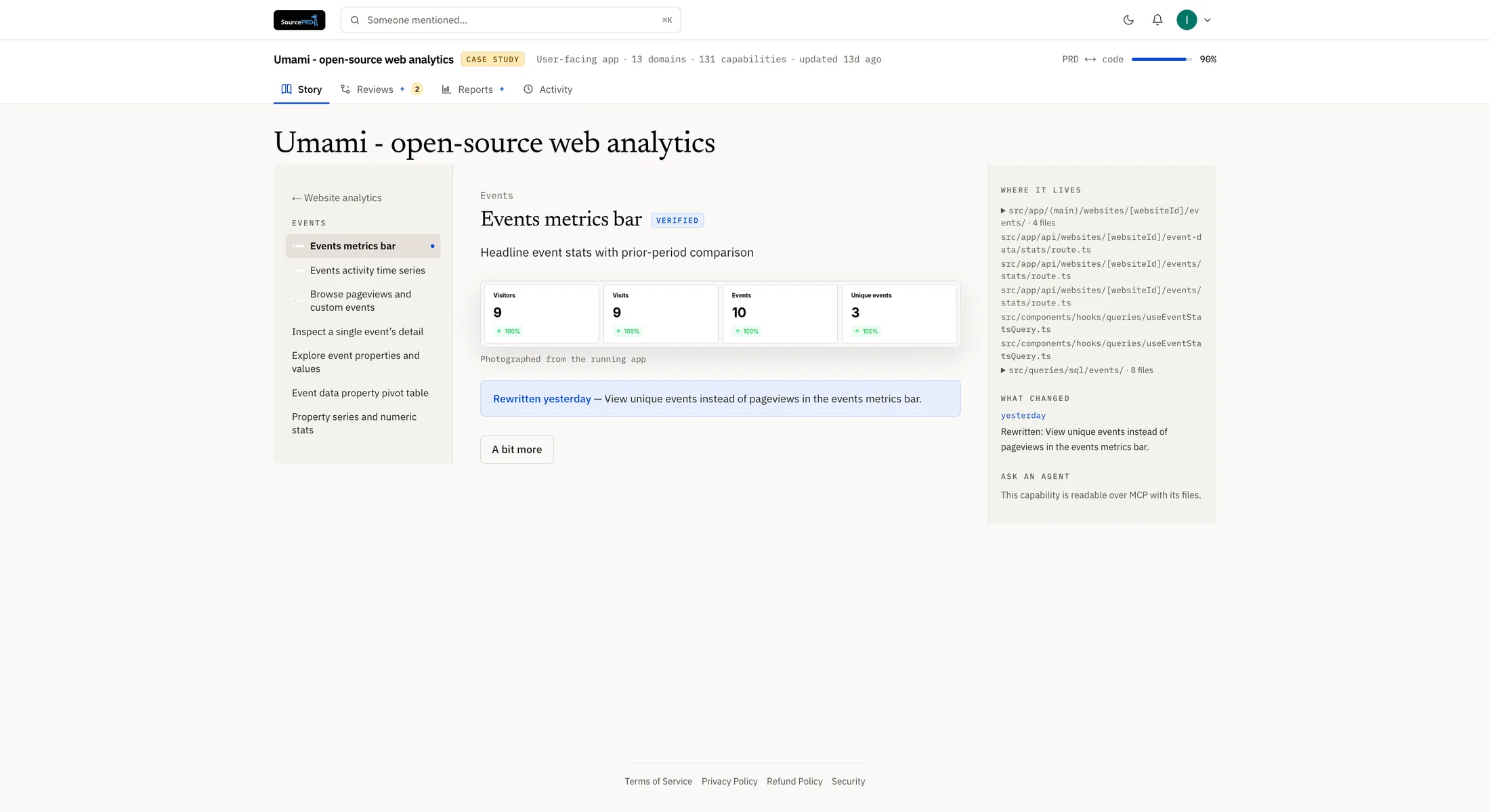Click the search magnifier icon
This screenshot has width=1490, height=812.
(x=355, y=20)
